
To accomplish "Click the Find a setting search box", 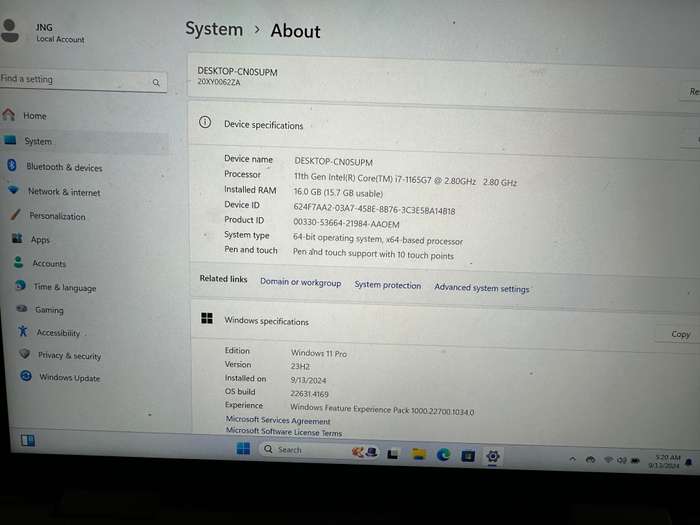I will point(83,81).
